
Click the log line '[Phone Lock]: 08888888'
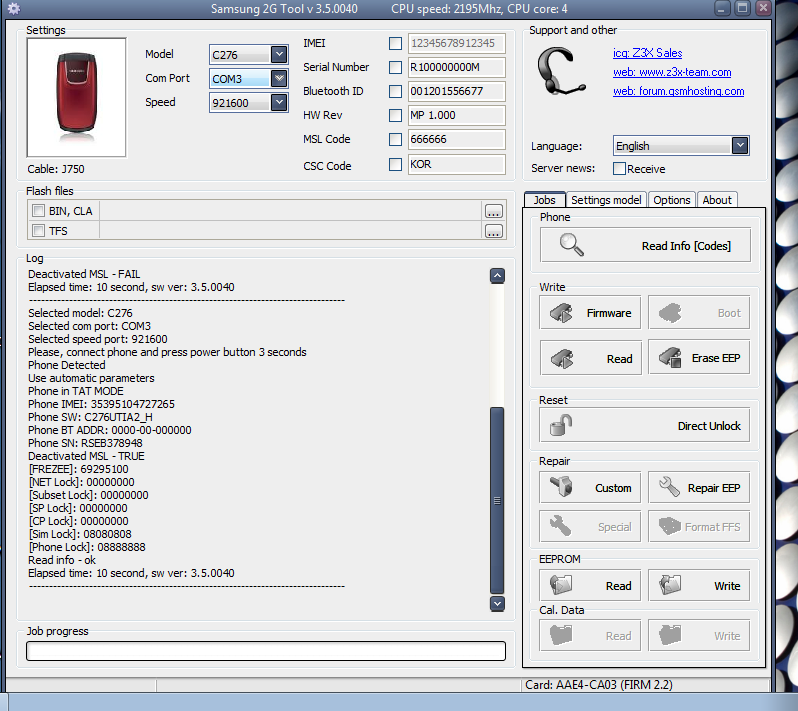point(87,547)
